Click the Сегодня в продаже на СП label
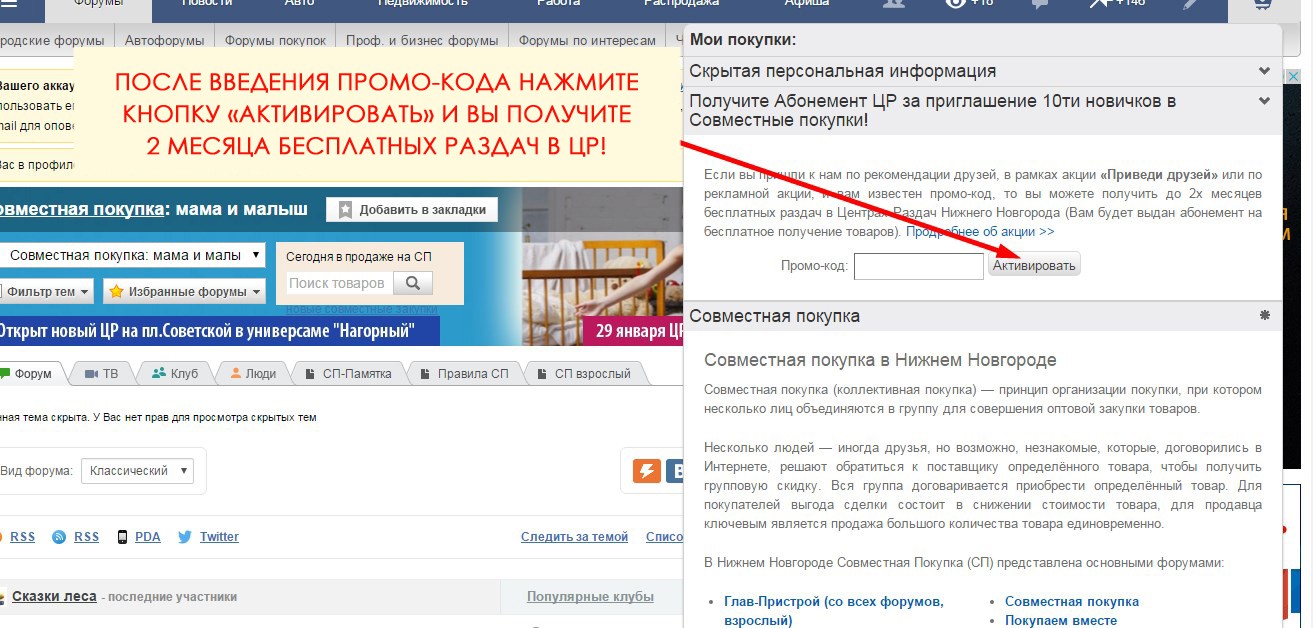Screen dimensions: 1313x628 pos(359,256)
